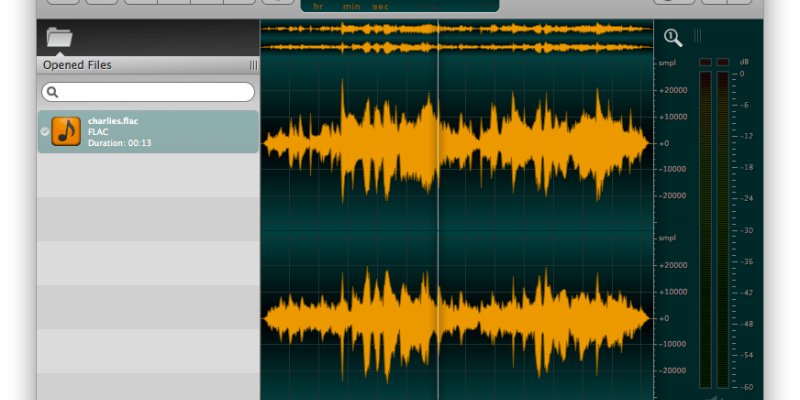Click the overview waveform strip at the top

[456, 38]
